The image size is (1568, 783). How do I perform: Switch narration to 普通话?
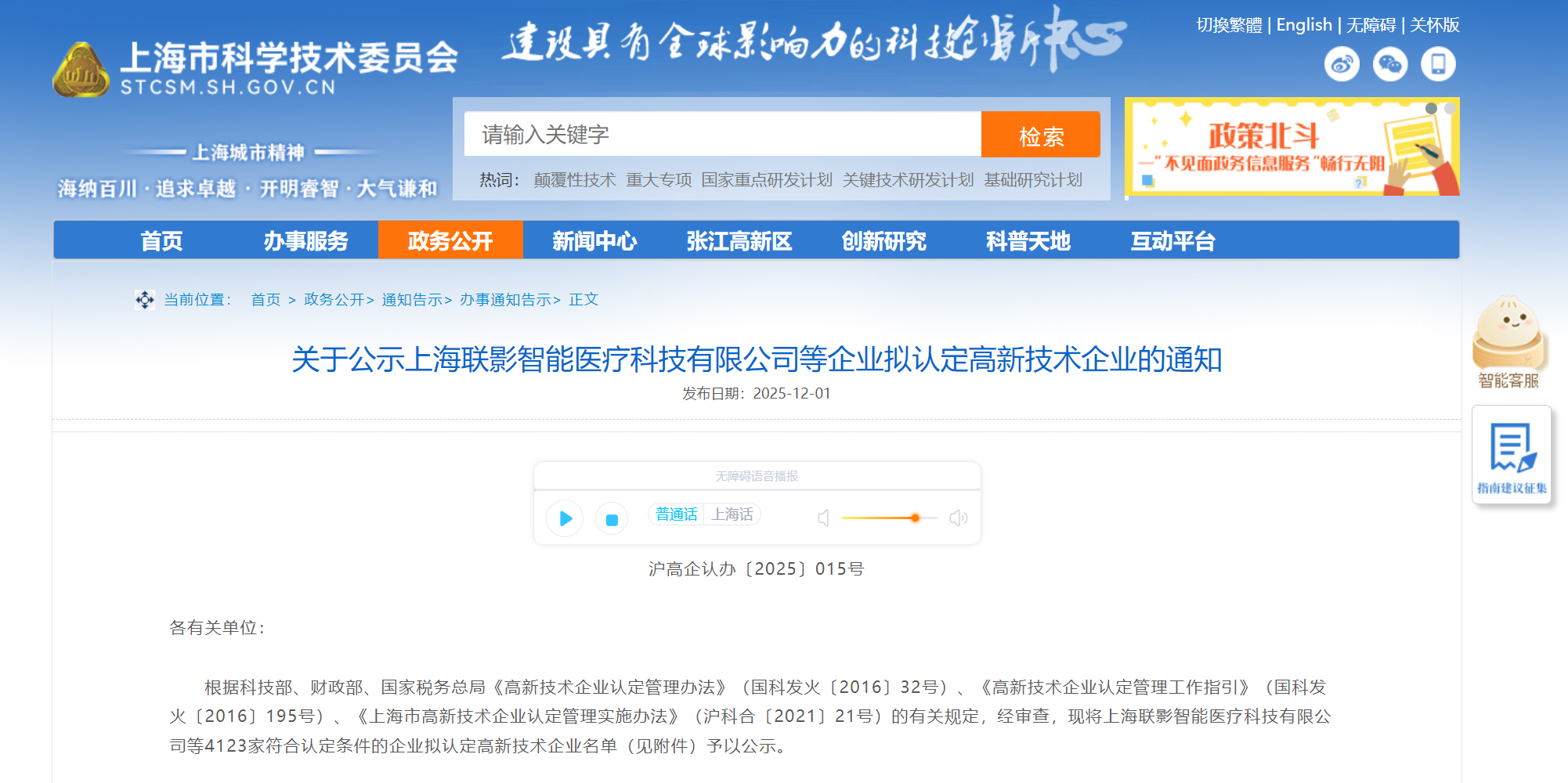pyautogui.click(x=676, y=514)
